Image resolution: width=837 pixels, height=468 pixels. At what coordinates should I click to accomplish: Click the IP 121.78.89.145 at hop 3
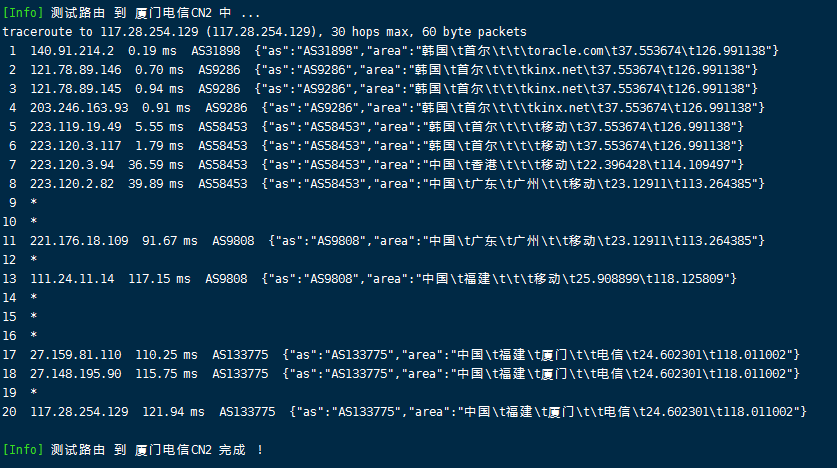75,89
